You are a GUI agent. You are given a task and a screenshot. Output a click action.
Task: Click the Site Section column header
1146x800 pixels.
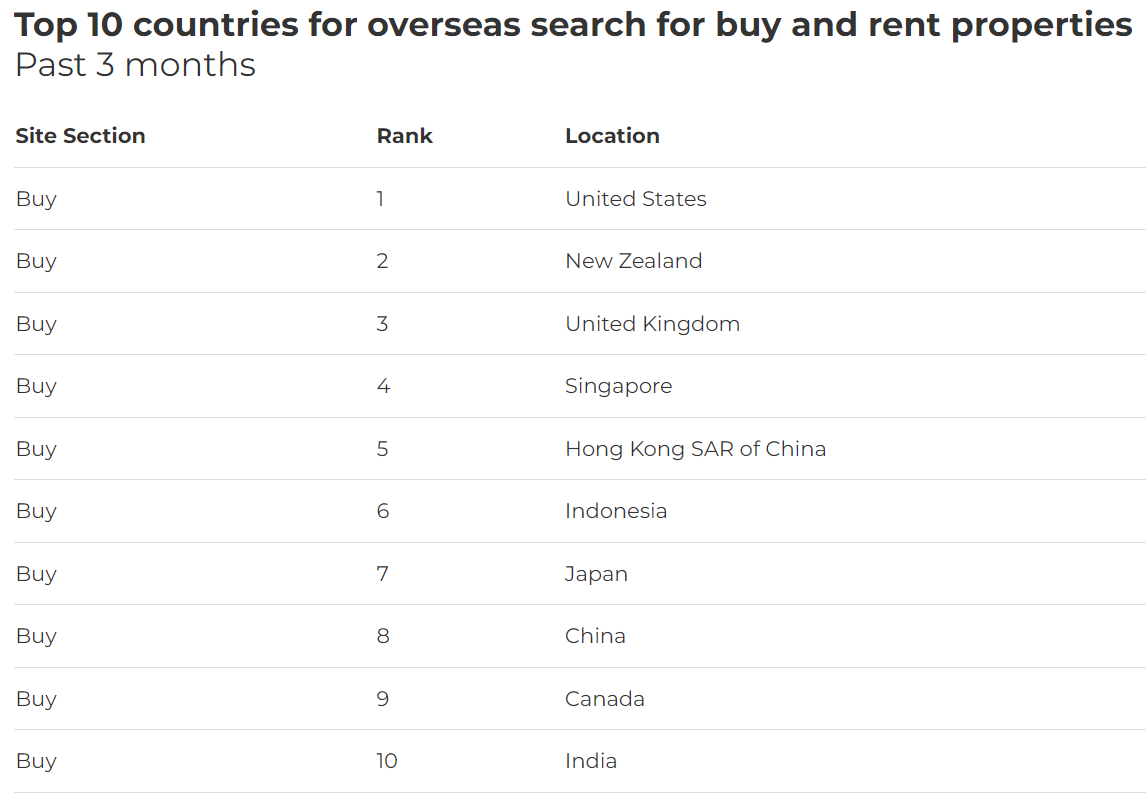click(80, 136)
